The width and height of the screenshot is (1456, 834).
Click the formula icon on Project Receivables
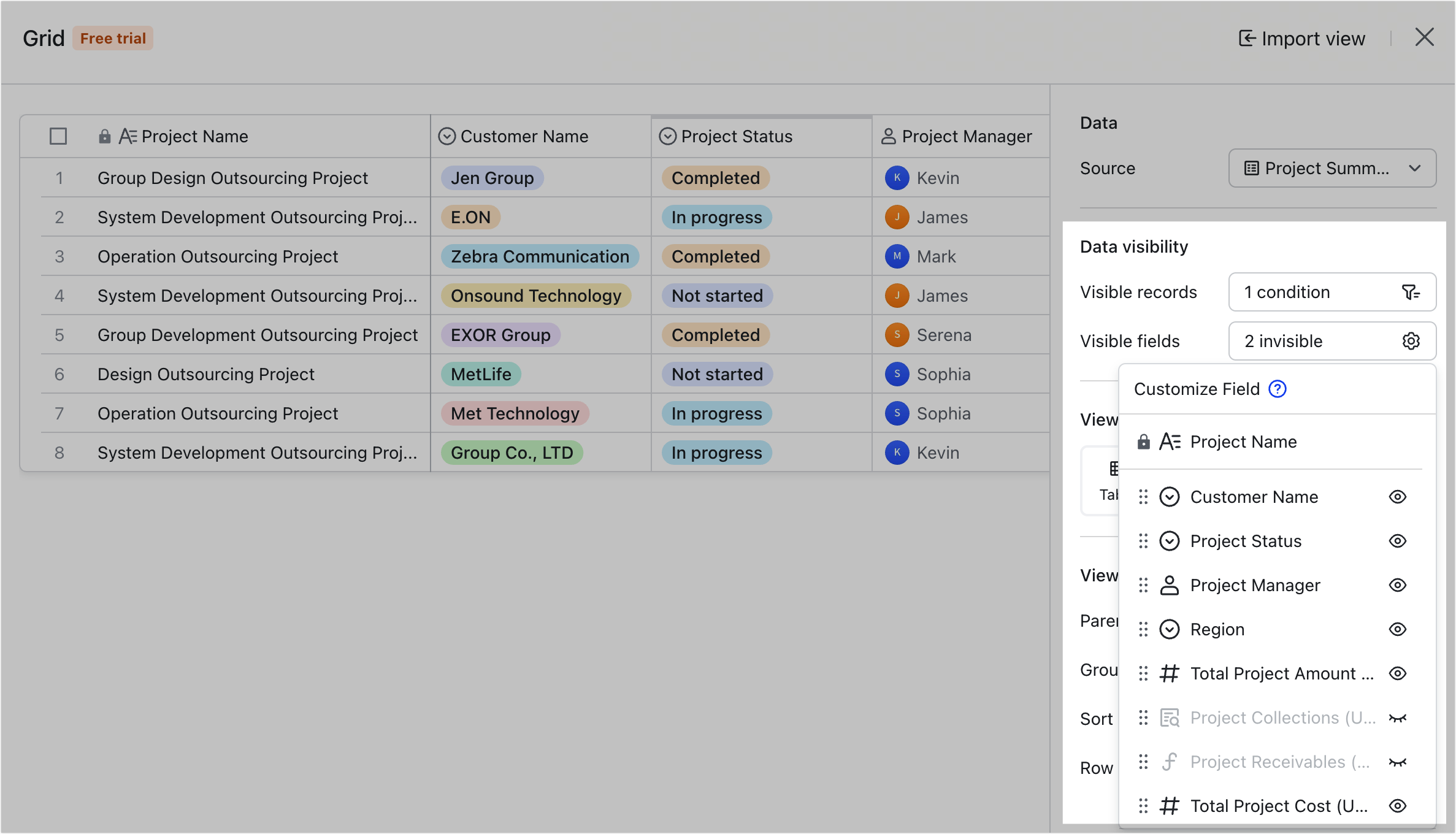(x=1170, y=762)
